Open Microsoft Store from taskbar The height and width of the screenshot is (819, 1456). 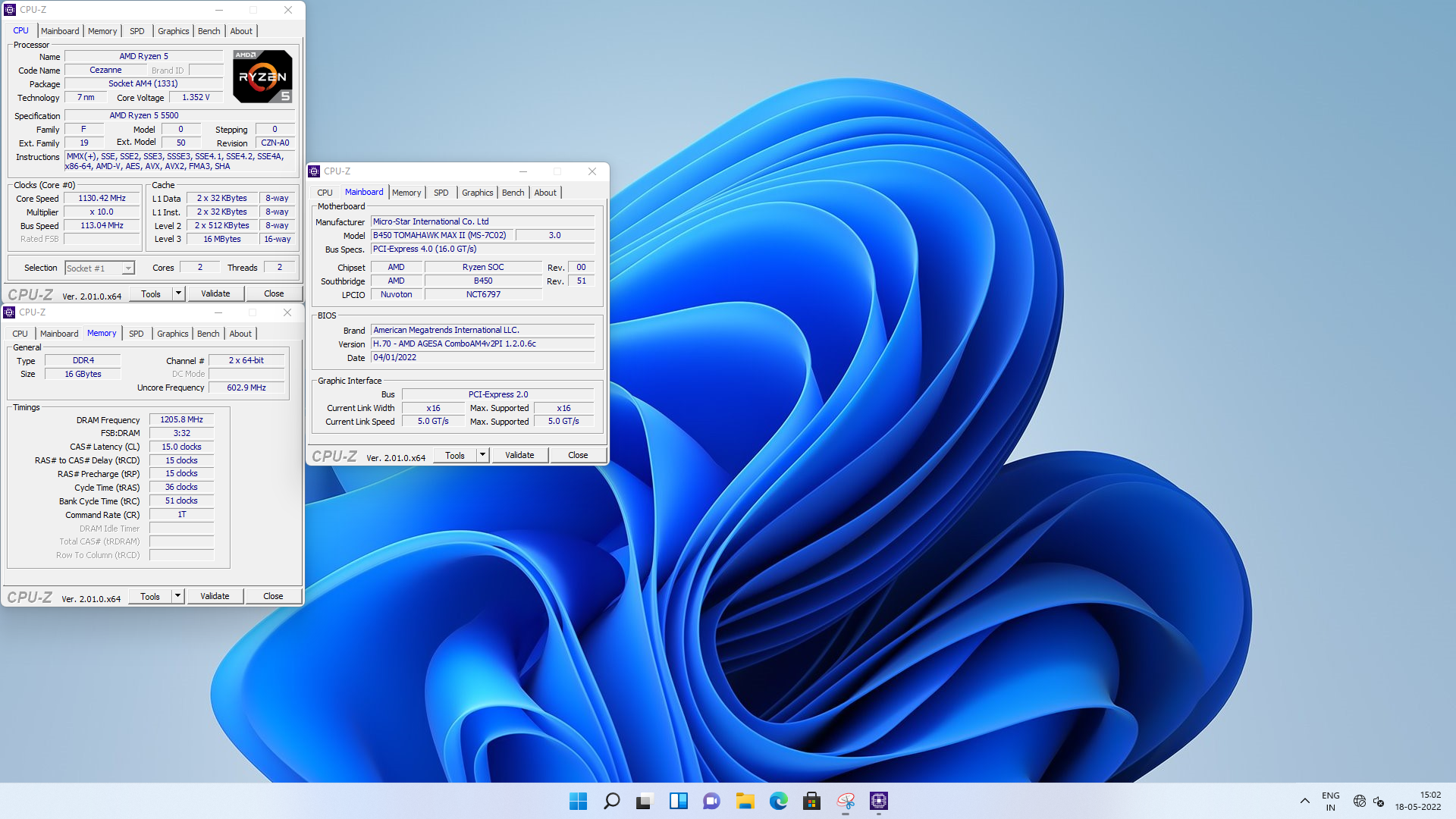811,801
